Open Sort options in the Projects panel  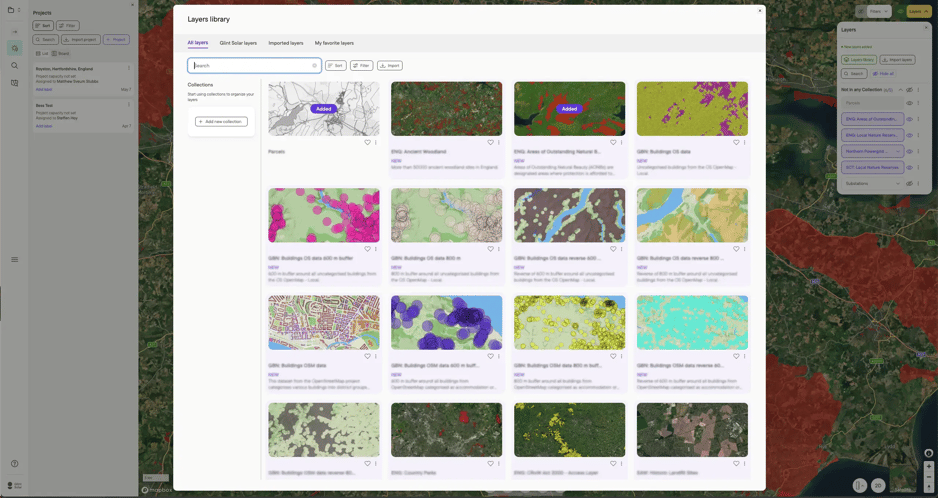[x=43, y=26]
